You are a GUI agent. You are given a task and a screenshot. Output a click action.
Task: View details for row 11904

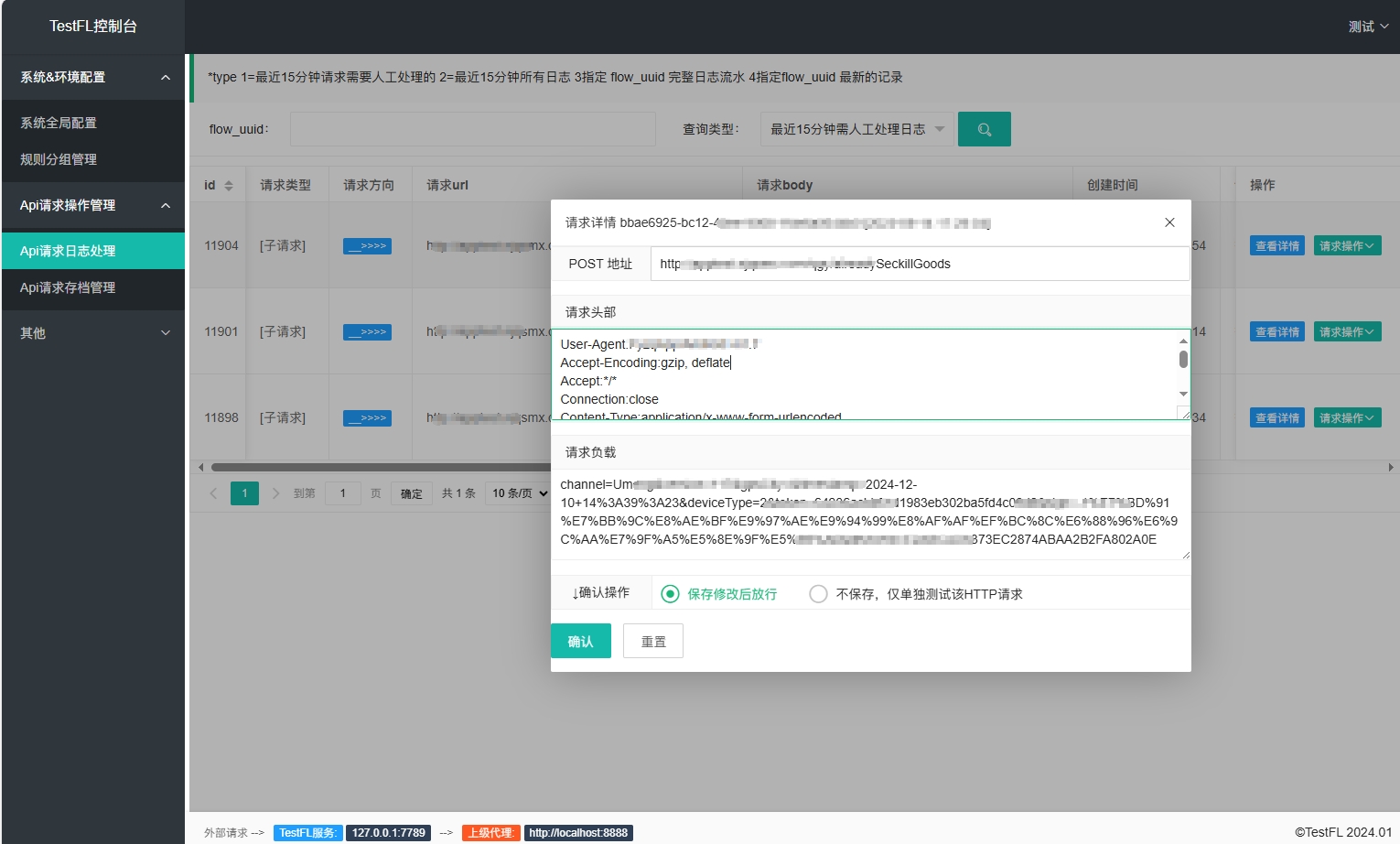coord(1277,245)
